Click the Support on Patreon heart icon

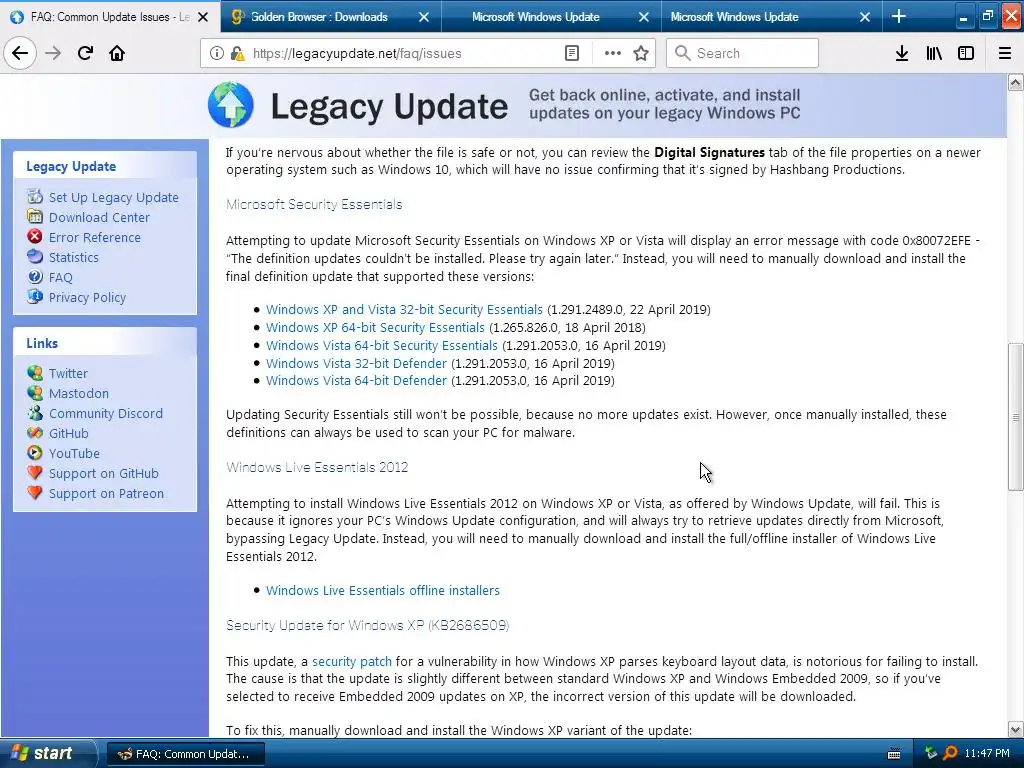pyautogui.click(x=35, y=493)
